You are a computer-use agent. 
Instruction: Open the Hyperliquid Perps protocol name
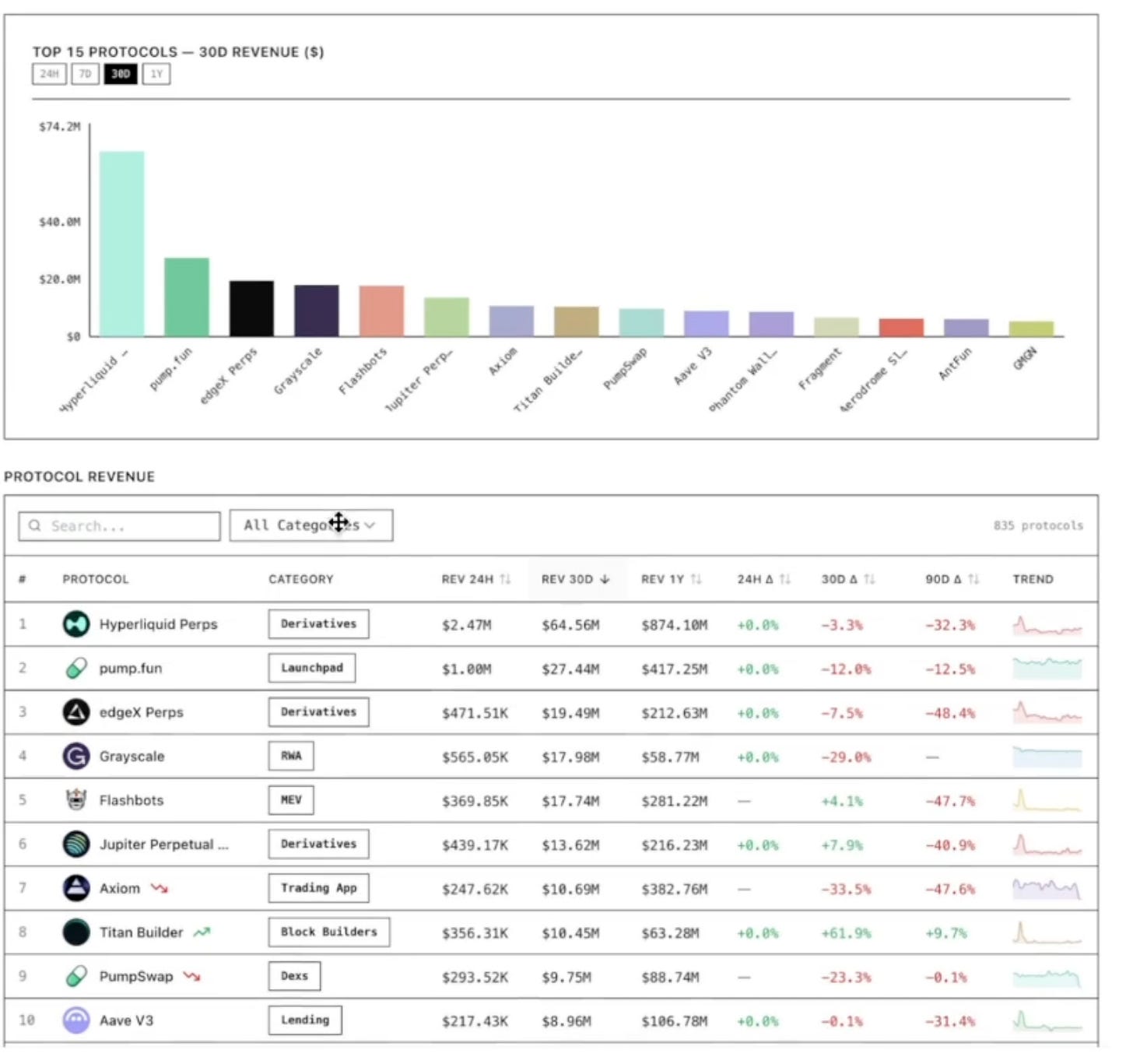tap(159, 624)
